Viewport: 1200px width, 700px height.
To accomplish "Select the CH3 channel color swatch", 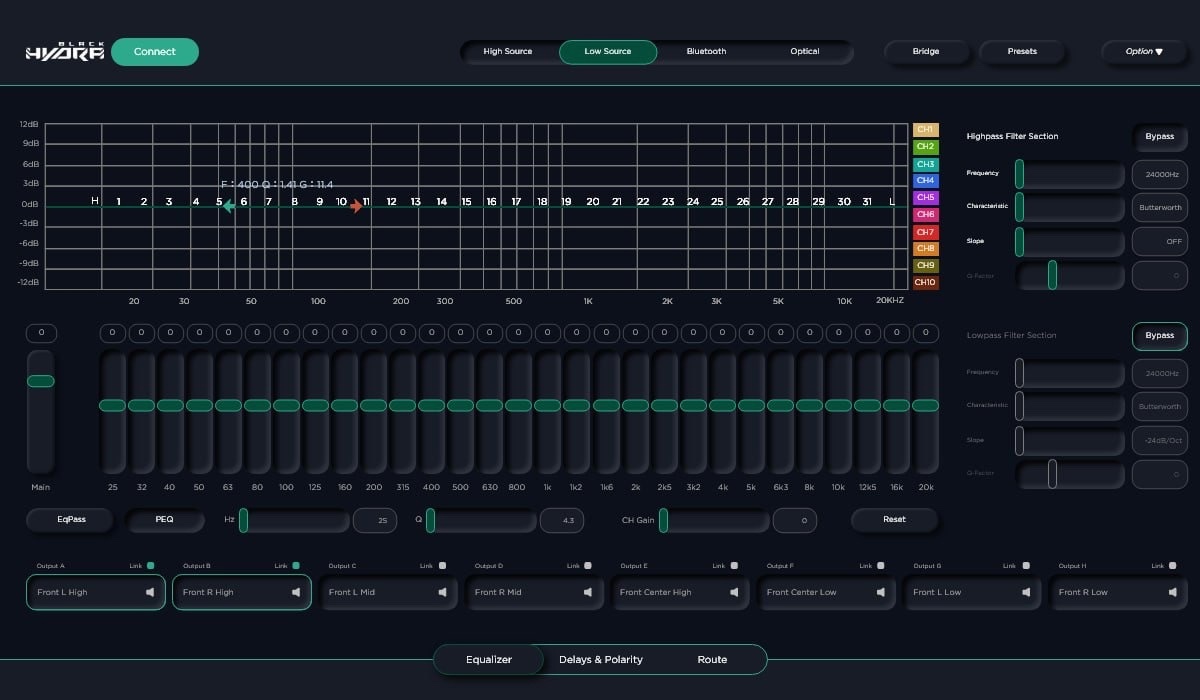I will [925, 164].
